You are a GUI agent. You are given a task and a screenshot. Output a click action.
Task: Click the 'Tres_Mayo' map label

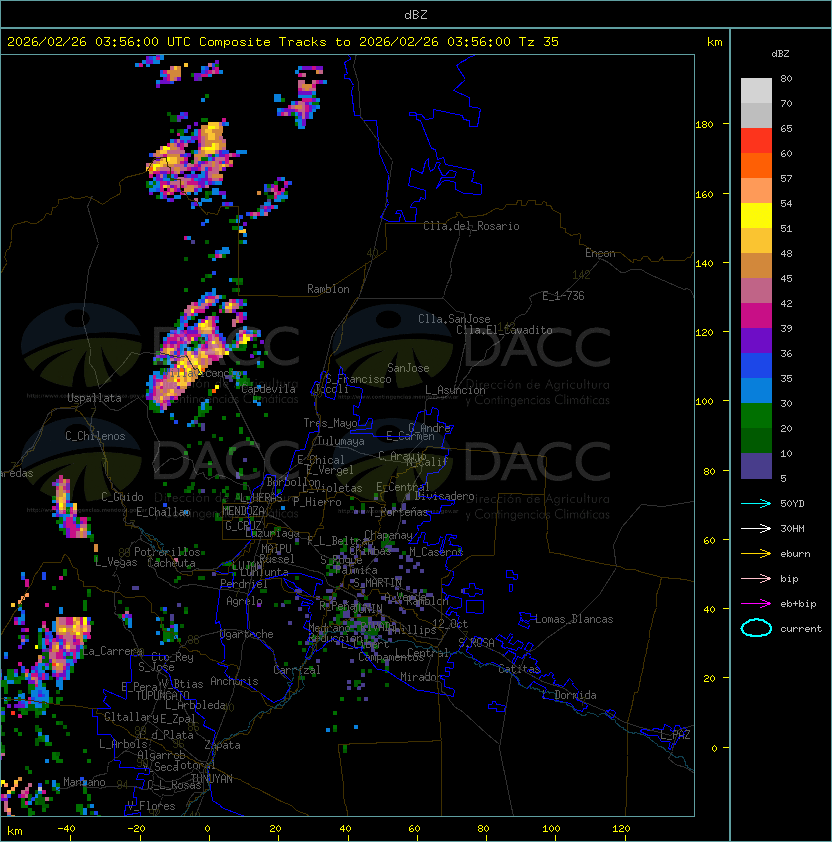(330, 423)
